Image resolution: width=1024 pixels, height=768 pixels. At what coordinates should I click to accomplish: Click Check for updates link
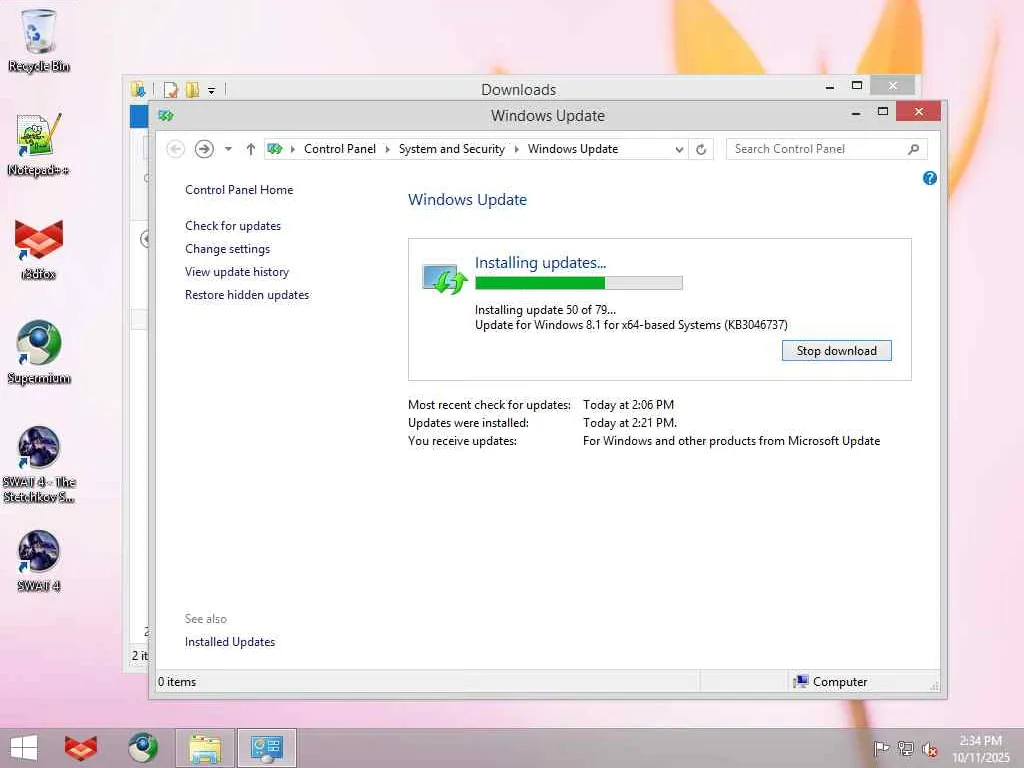tap(232, 226)
